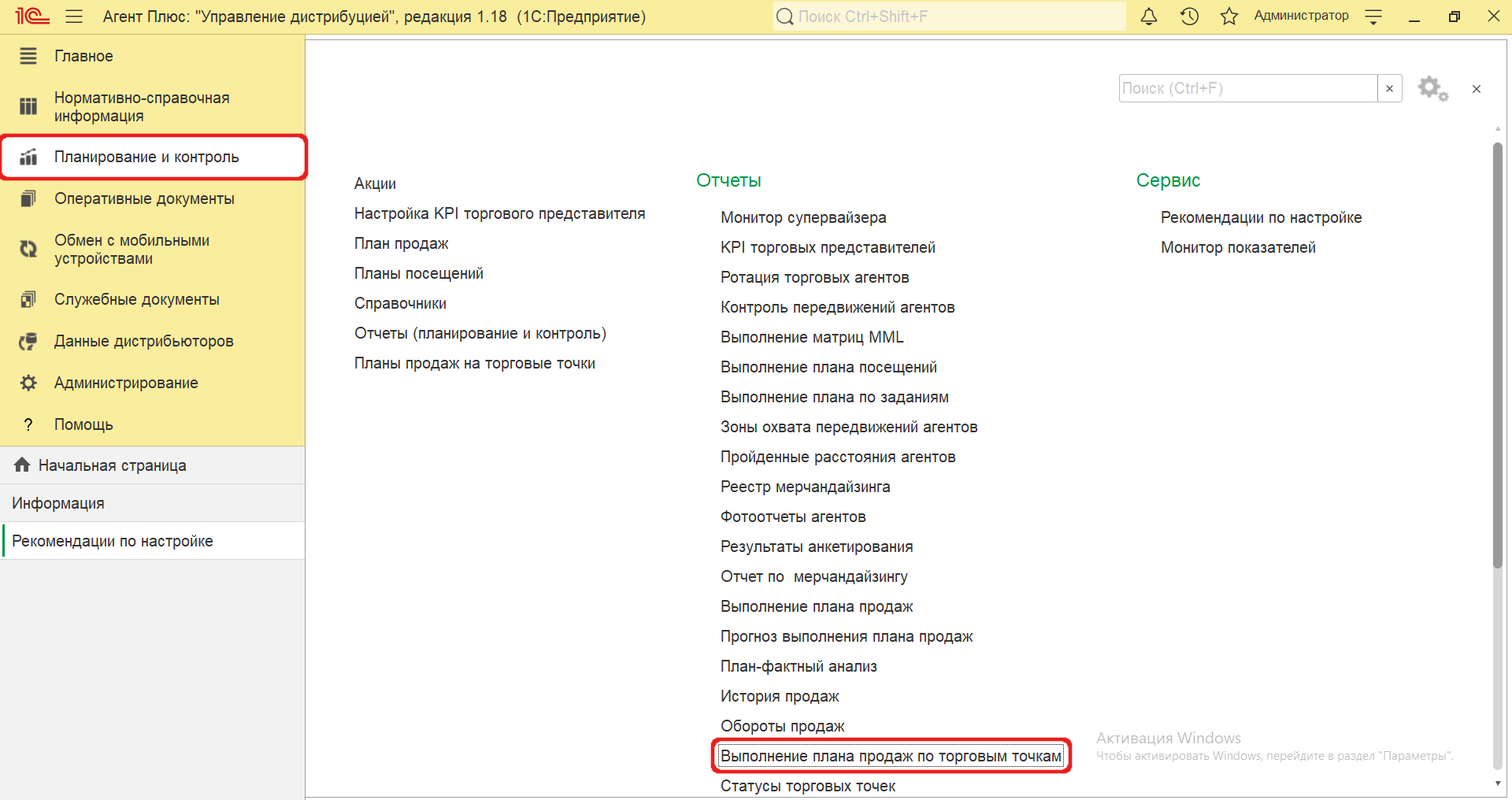Click Планирование и контроль chart icon
The height and width of the screenshot is (800, 1512).
pyautogui.click(x=28, y=157)
